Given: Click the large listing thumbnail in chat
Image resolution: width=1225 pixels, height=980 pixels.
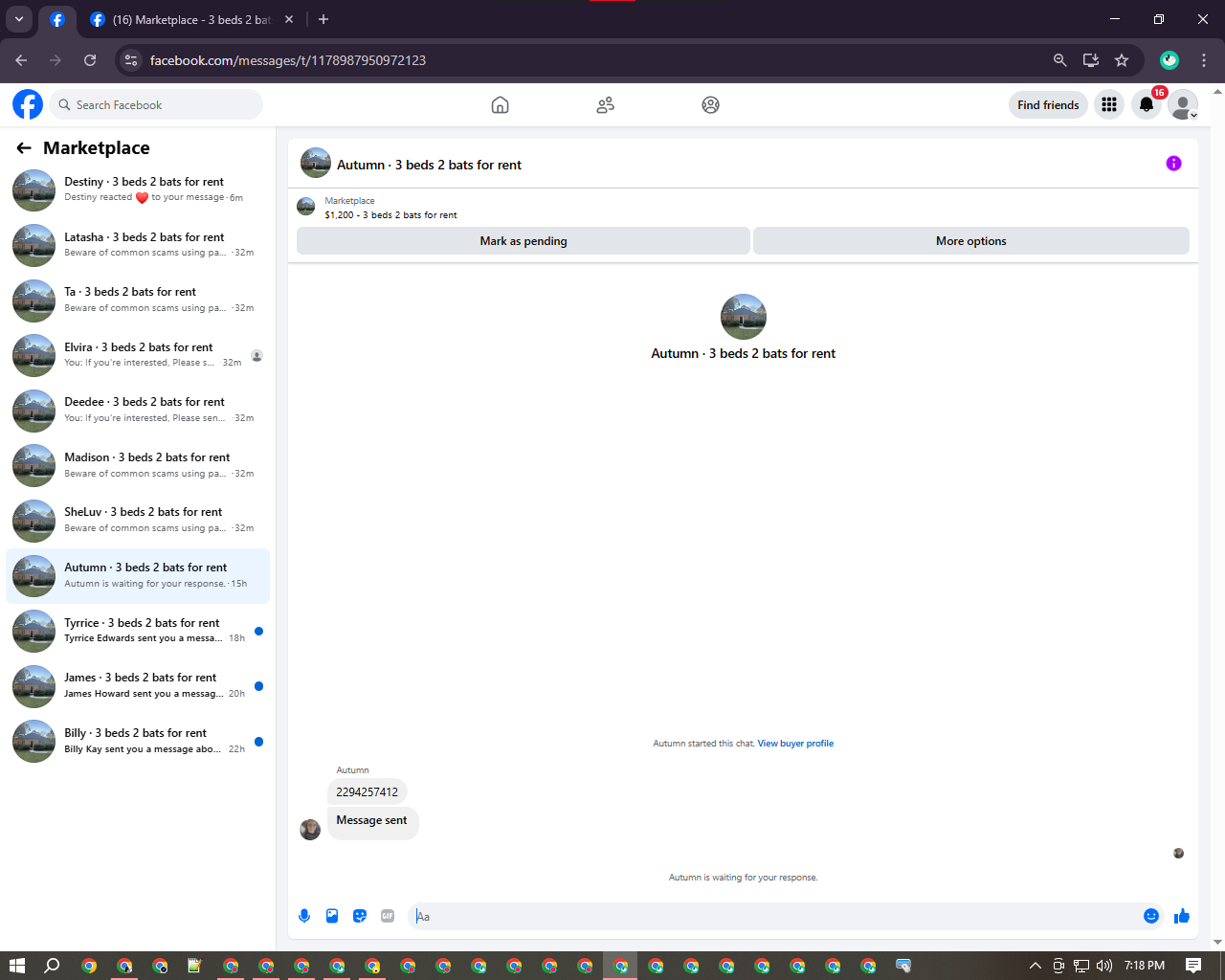Looking at the screenshot, I should 744,317.
